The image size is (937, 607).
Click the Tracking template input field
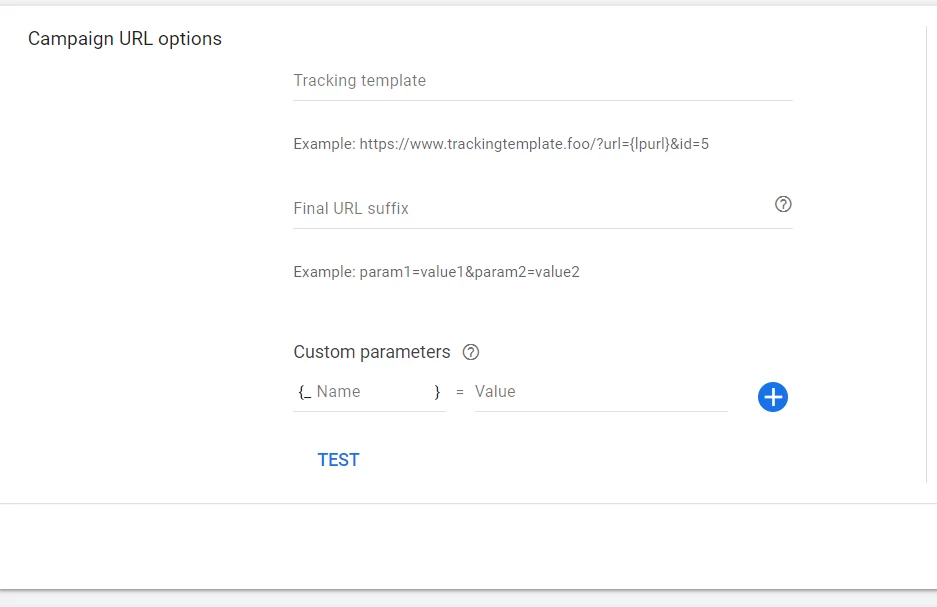point(540,81)
